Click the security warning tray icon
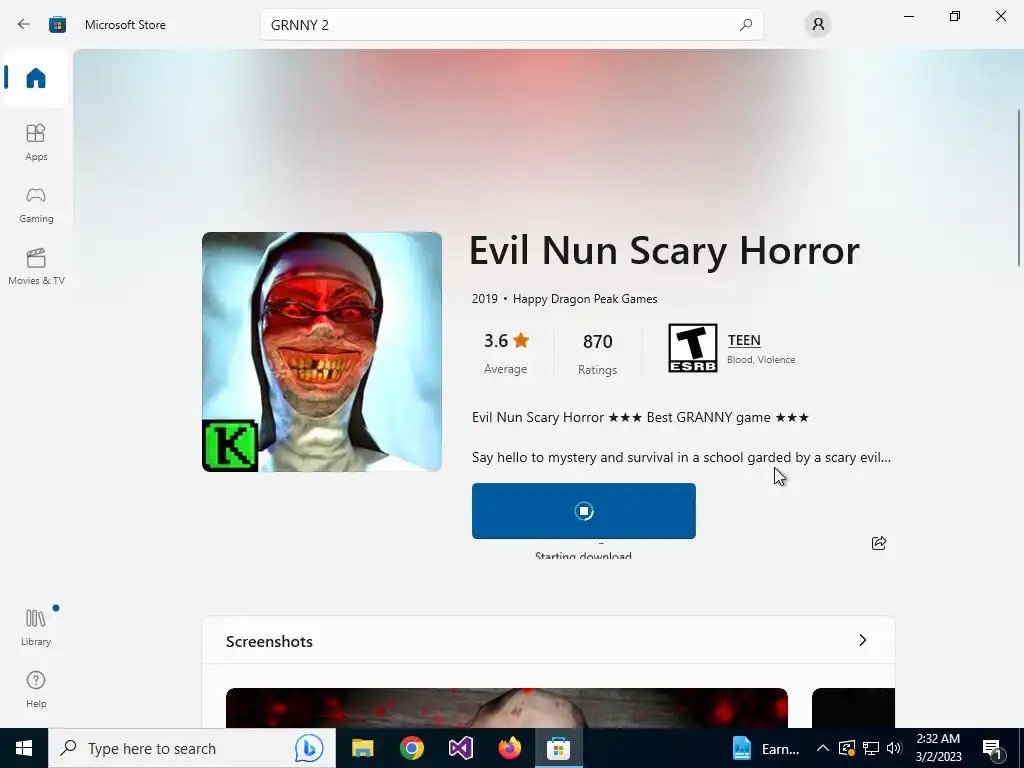 pos(846,748)
